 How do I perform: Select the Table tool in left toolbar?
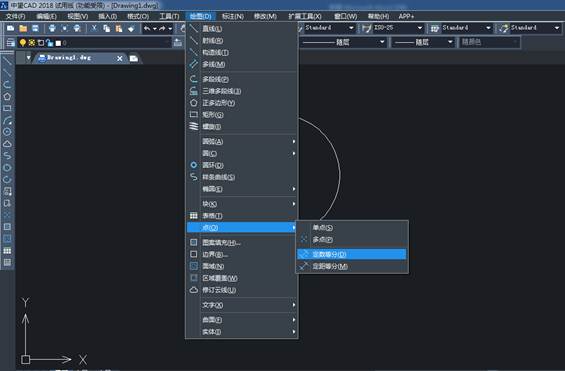point(7,250)
